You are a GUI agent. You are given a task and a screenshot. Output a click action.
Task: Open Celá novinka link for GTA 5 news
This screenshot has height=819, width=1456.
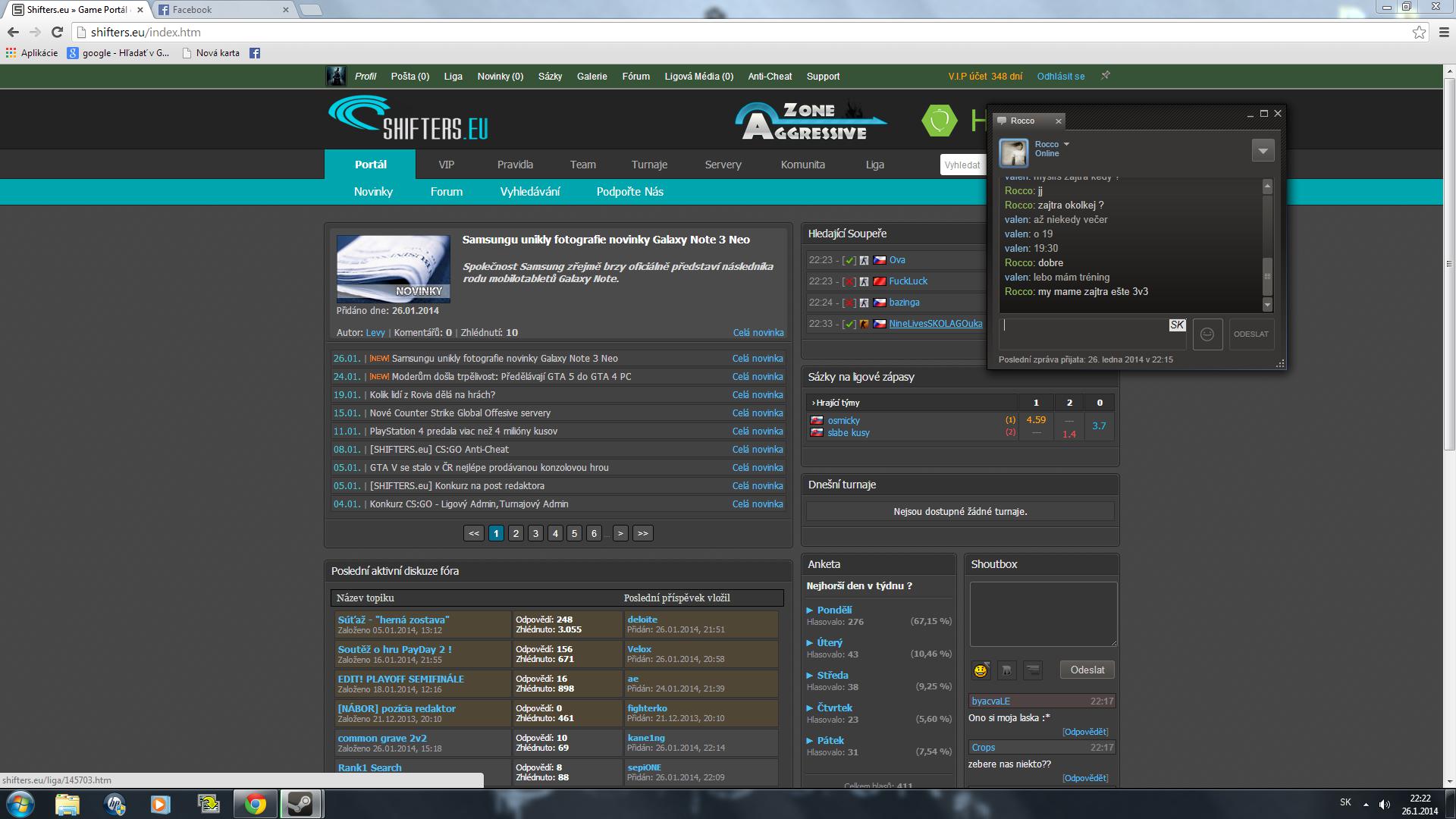(x=758, y=377)
